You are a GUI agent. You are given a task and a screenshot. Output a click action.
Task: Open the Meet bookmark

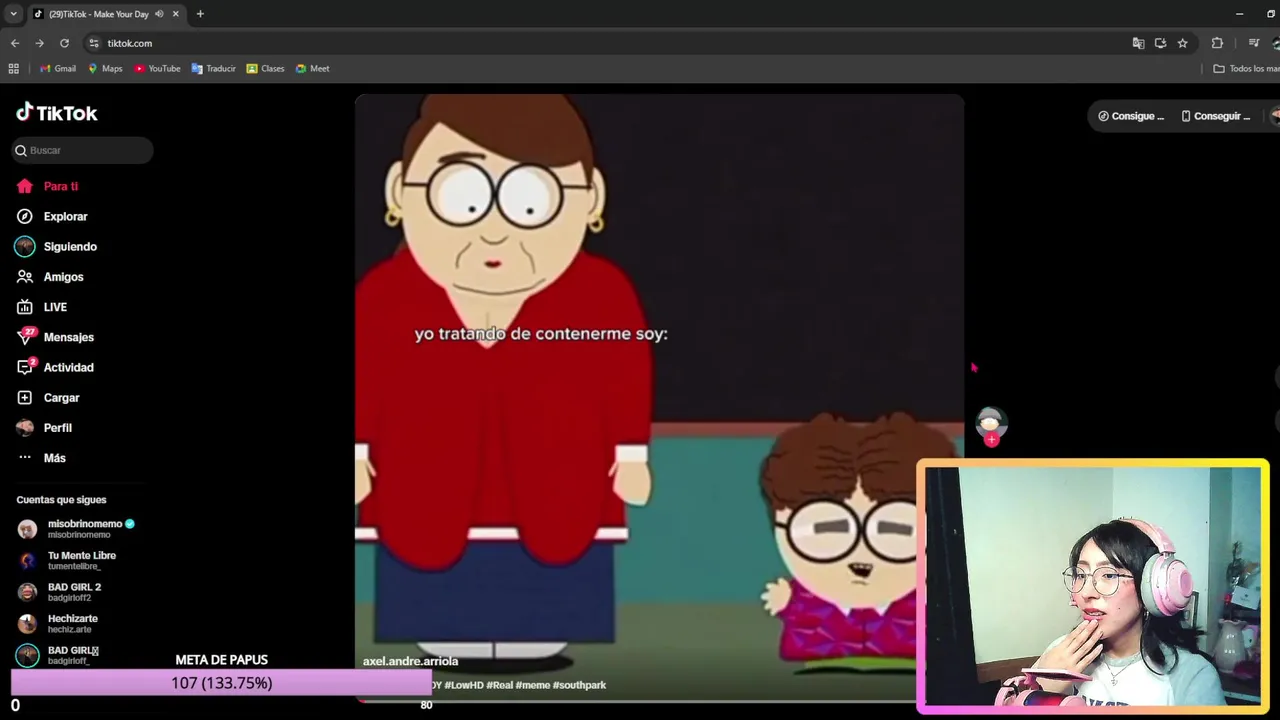[312, 69]
